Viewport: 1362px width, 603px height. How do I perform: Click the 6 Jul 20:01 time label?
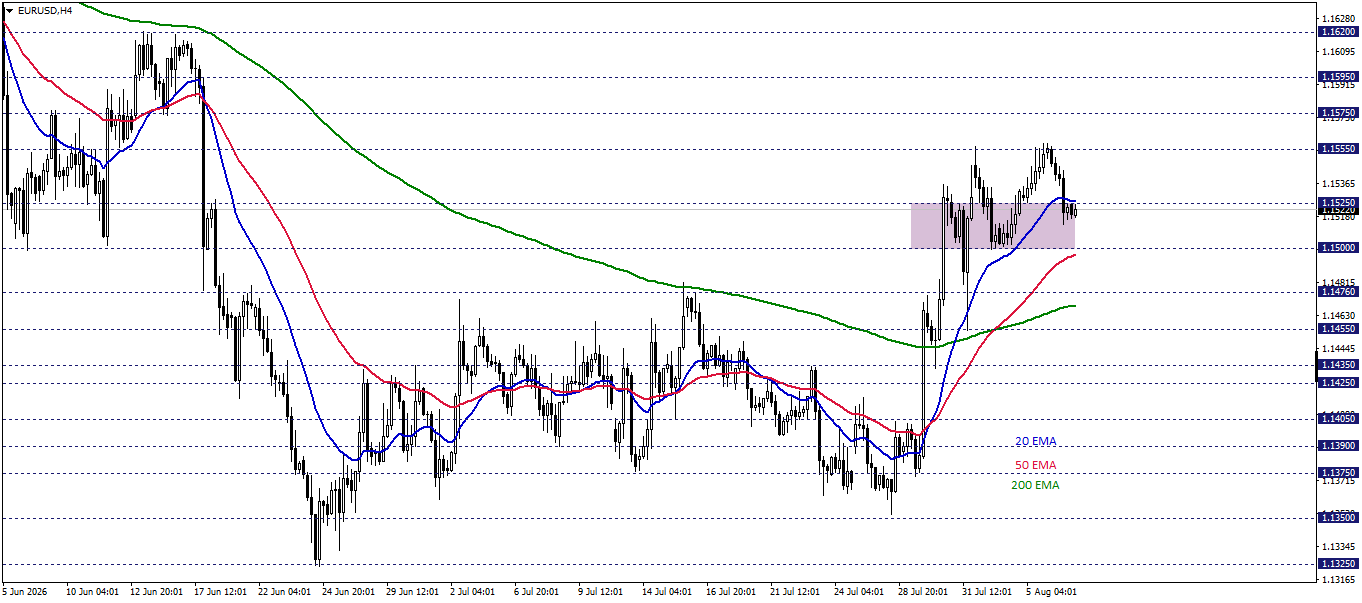537,592
